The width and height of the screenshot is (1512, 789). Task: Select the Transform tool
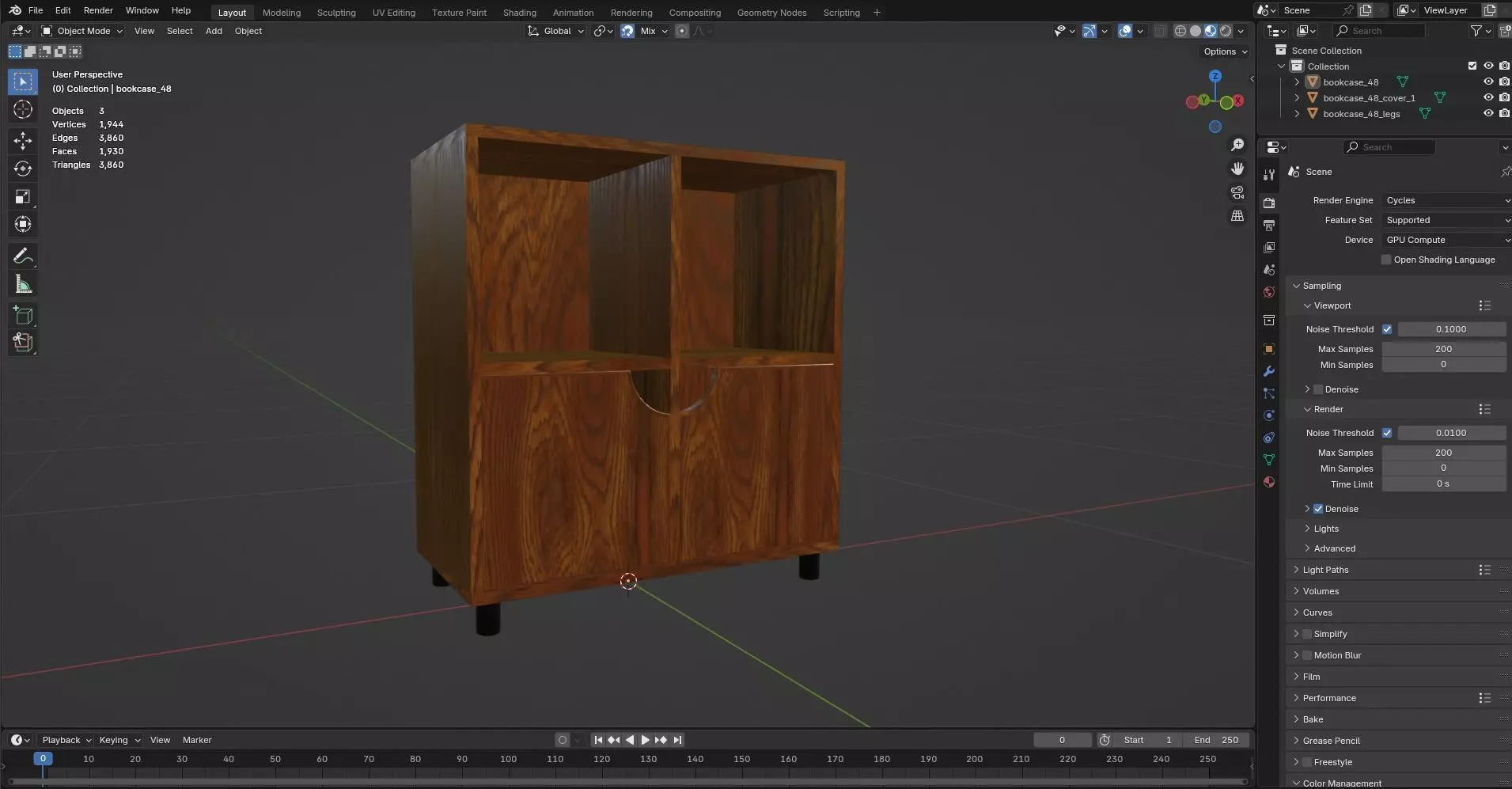pyautogui.click(x=23, y=224)
